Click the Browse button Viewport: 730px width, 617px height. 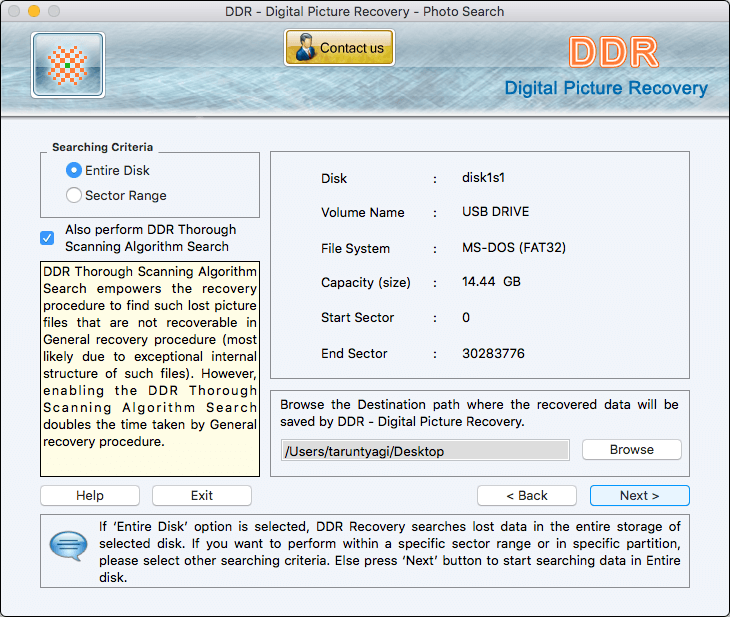coord(631,450)
